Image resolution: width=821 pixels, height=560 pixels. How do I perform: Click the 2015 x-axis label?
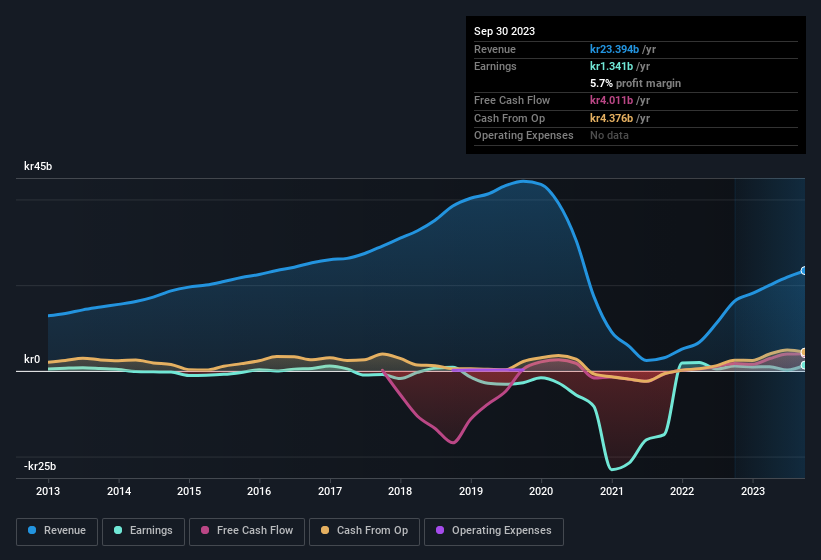[x=189, y=491]
